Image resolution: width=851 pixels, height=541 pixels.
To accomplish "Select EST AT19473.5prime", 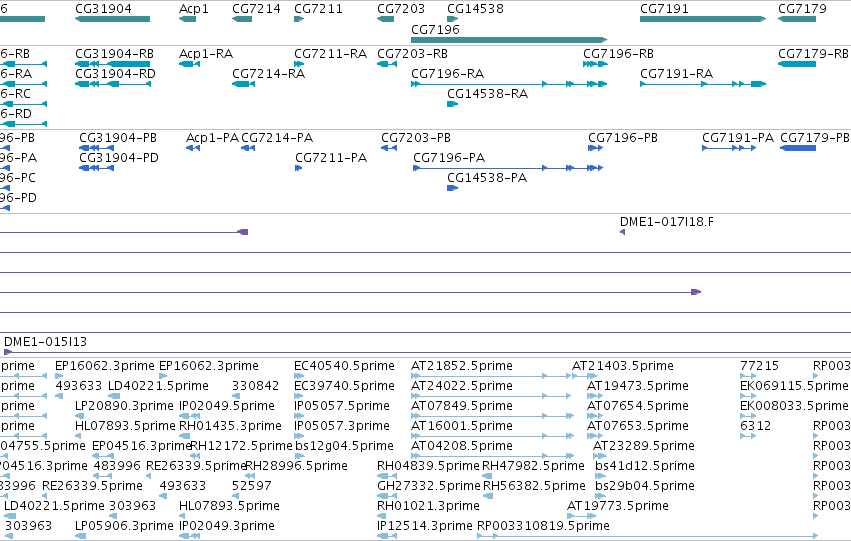I will (638, 386).
